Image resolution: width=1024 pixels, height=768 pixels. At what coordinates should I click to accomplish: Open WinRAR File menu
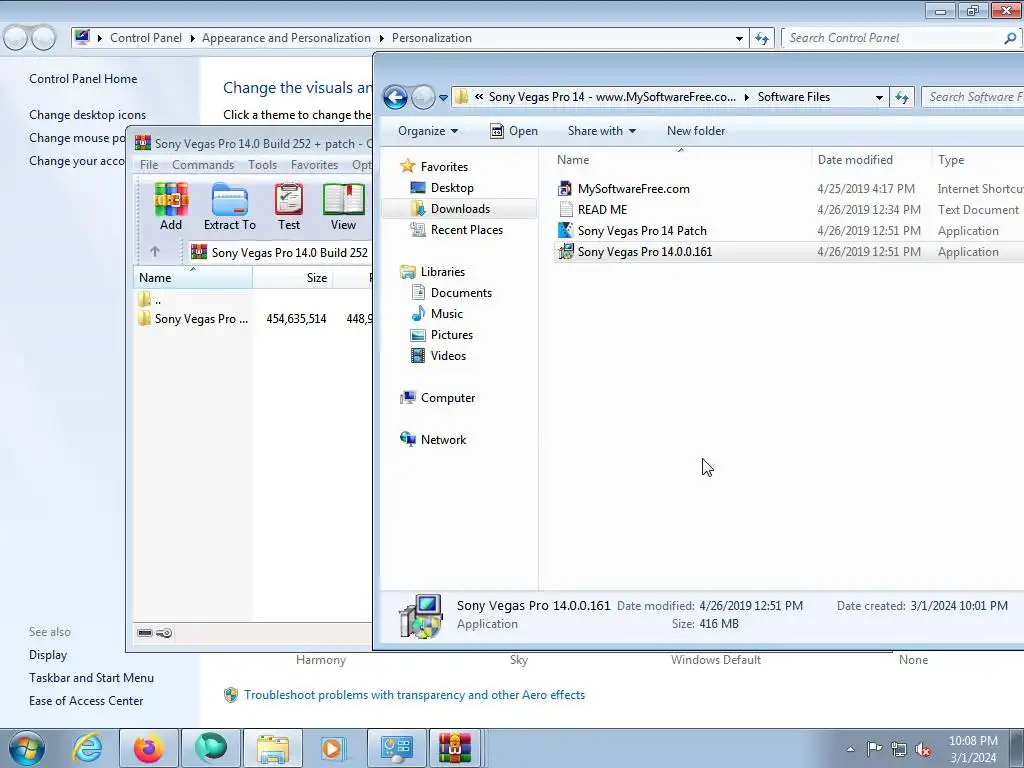coord(149,165)
